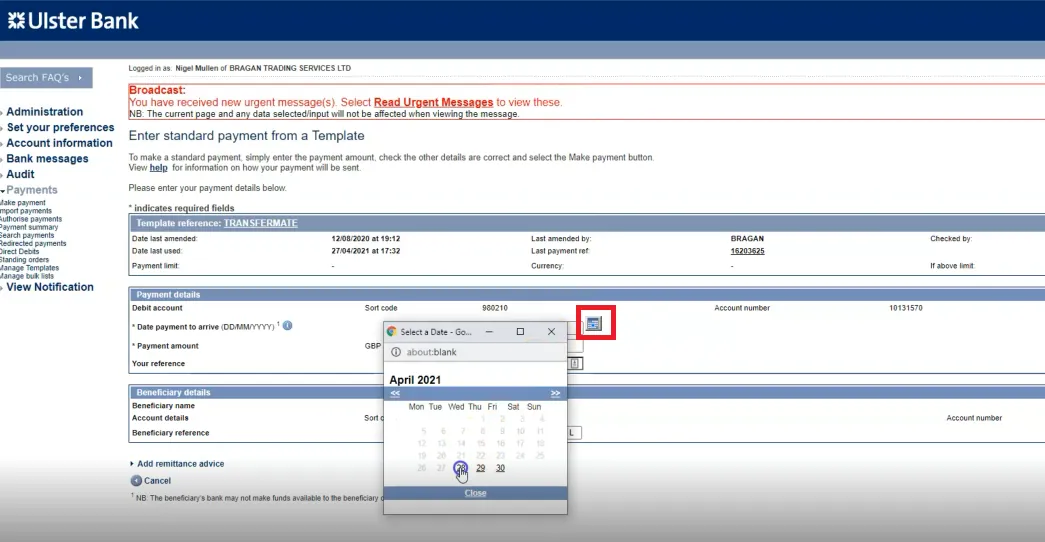Click Date last used value 27/04/2021 at 17:32
This screenshot has width=1045, height=542.
coord(365,251)
